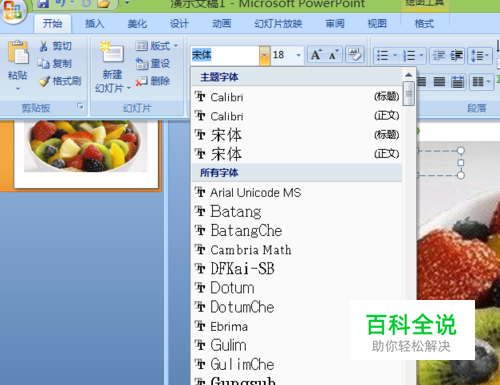500x385 pixels.
Task: Click the Numbering list icon
Action: [x=409, y=55]
